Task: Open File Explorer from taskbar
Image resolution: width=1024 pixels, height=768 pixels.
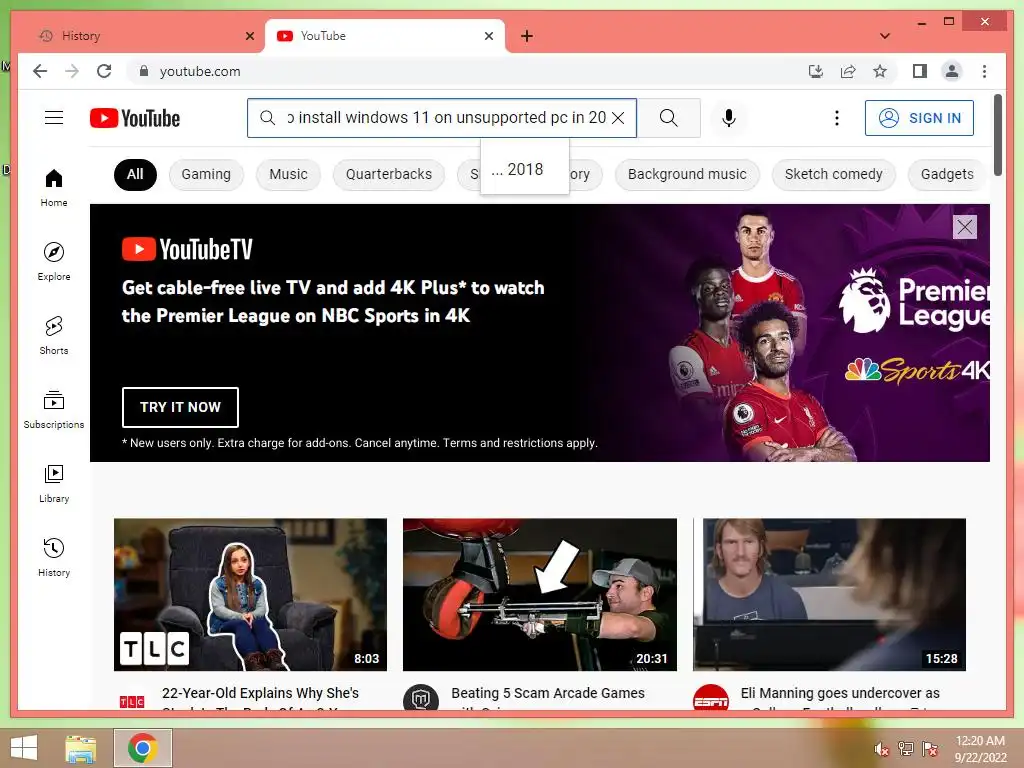Action: coord(81,748)
